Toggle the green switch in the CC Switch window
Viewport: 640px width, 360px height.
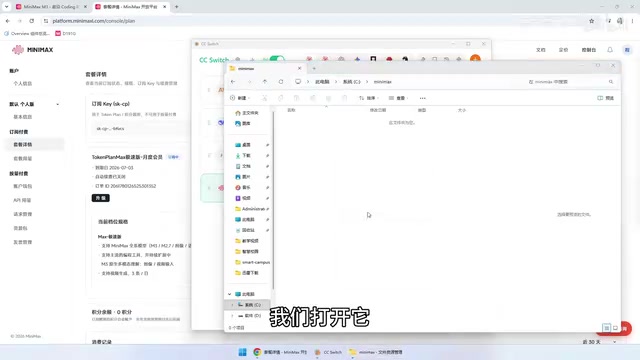pos(277,60)
